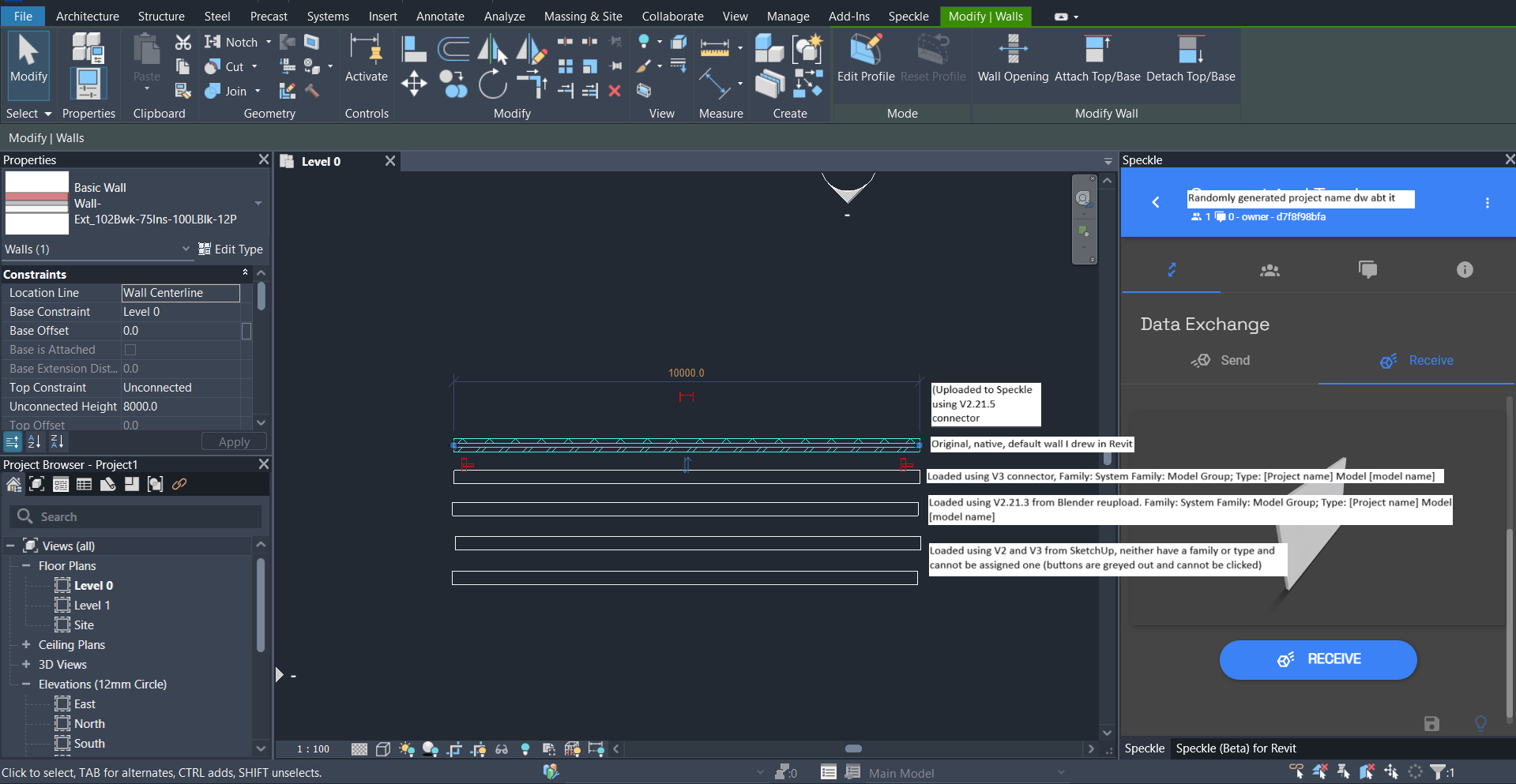Open the Notch dropdown arrow
Viewport: 1516px width, 784px height.
pyautogui.click(x=269, y=42)
